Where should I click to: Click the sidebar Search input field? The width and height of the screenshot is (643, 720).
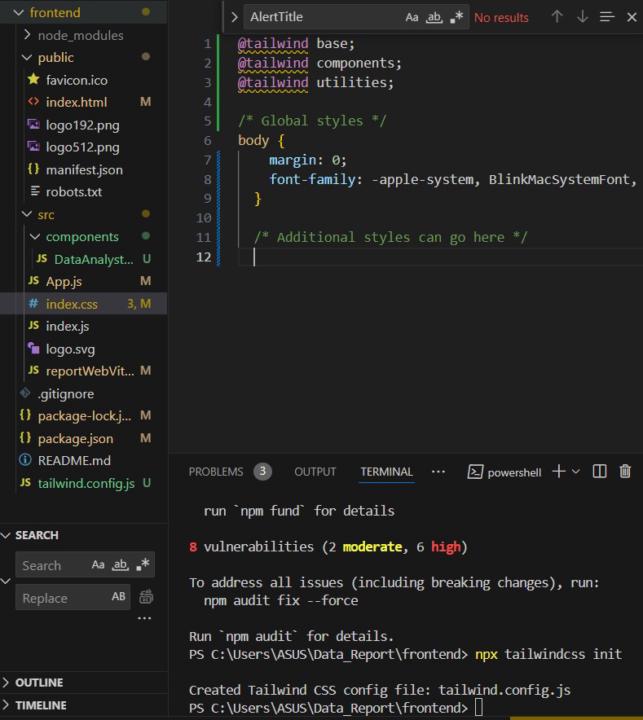point(50,565)
